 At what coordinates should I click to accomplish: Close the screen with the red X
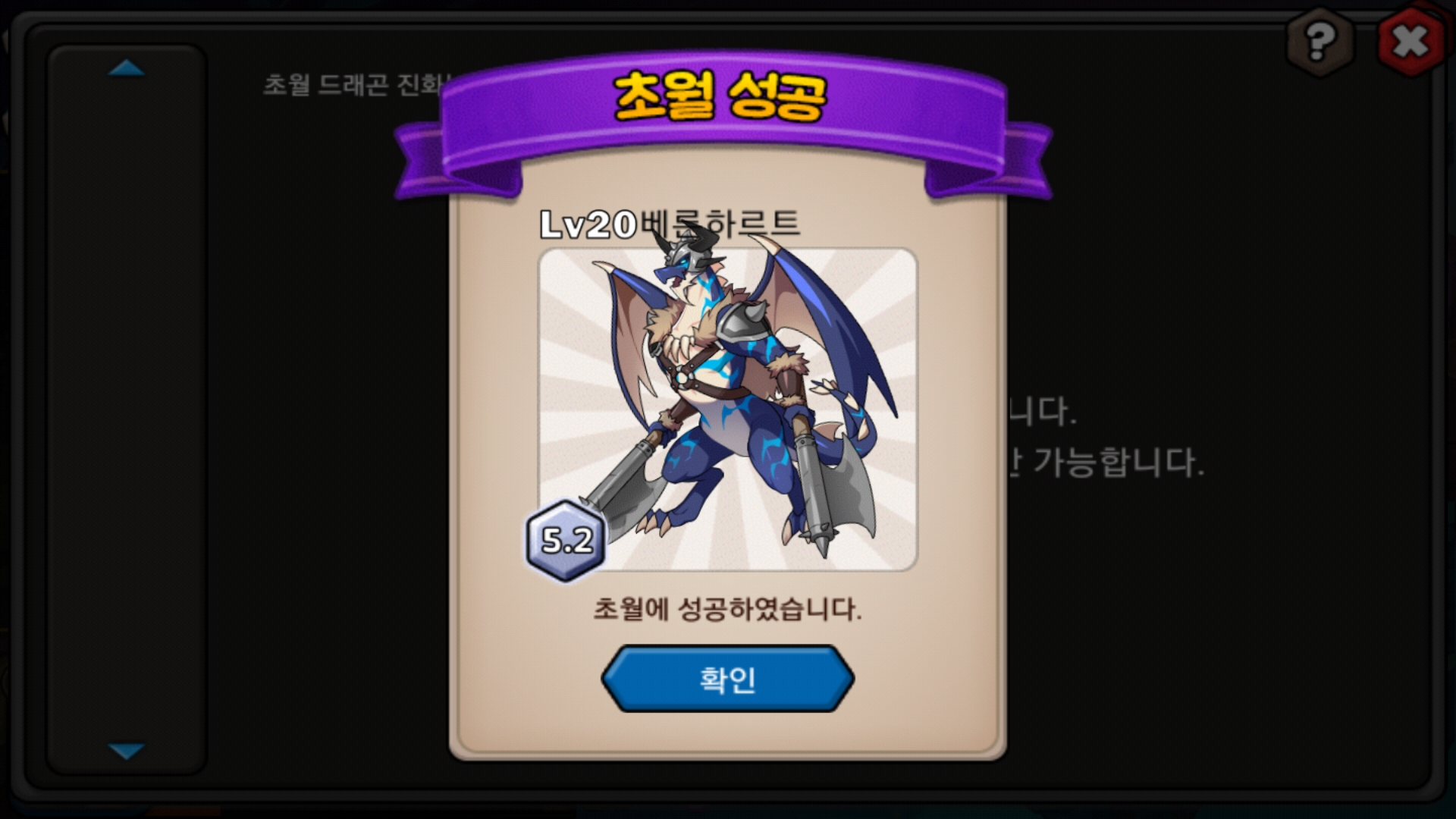click(1410, 42)
